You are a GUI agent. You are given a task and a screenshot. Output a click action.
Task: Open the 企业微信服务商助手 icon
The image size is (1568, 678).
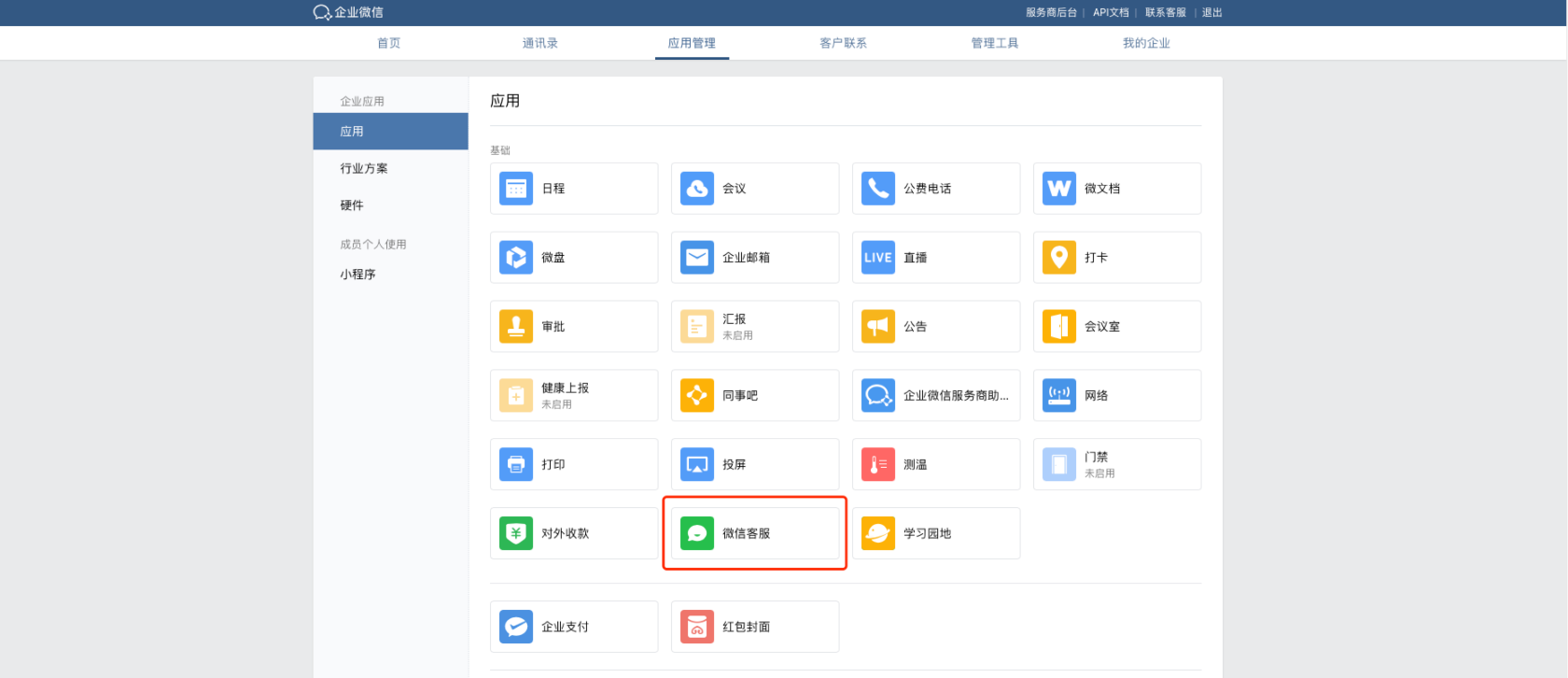tap(878, 396)
